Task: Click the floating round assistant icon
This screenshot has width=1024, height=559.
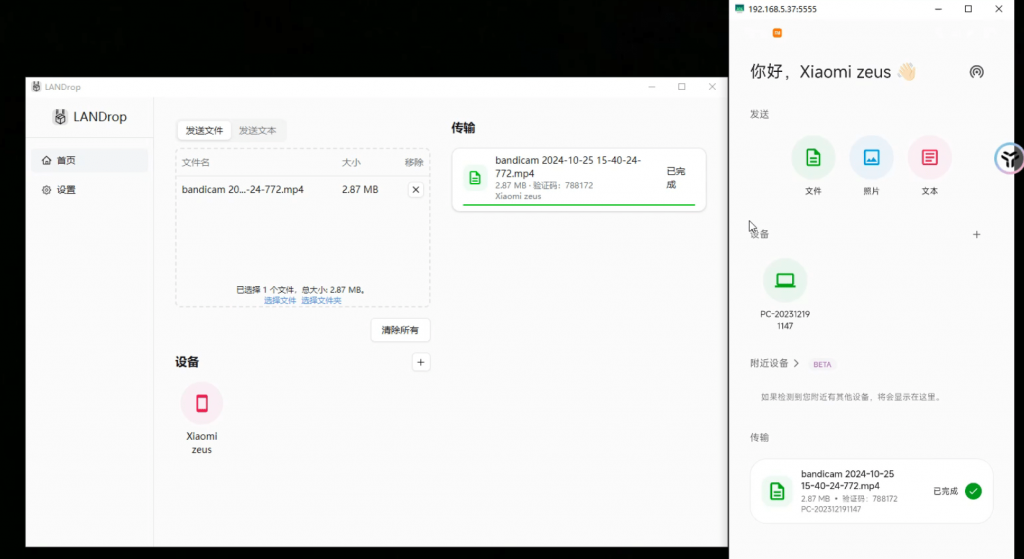Action: tap(1010, 158)
